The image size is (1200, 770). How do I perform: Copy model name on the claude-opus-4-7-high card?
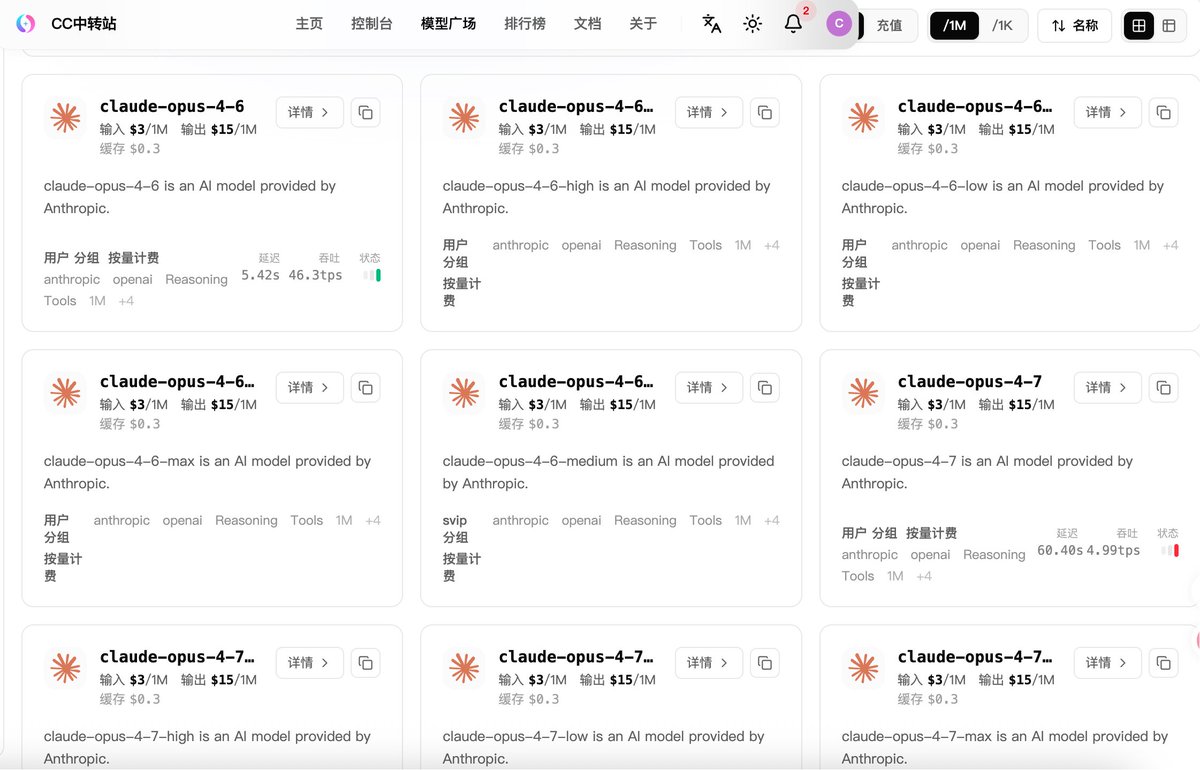(x=366, y=662)
